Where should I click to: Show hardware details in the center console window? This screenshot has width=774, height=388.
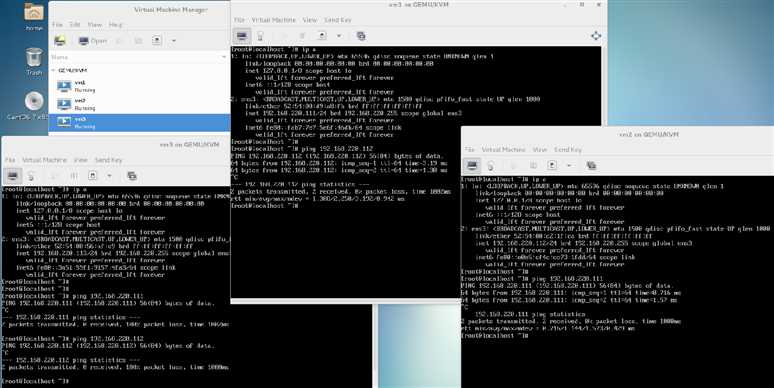(260, 36)
